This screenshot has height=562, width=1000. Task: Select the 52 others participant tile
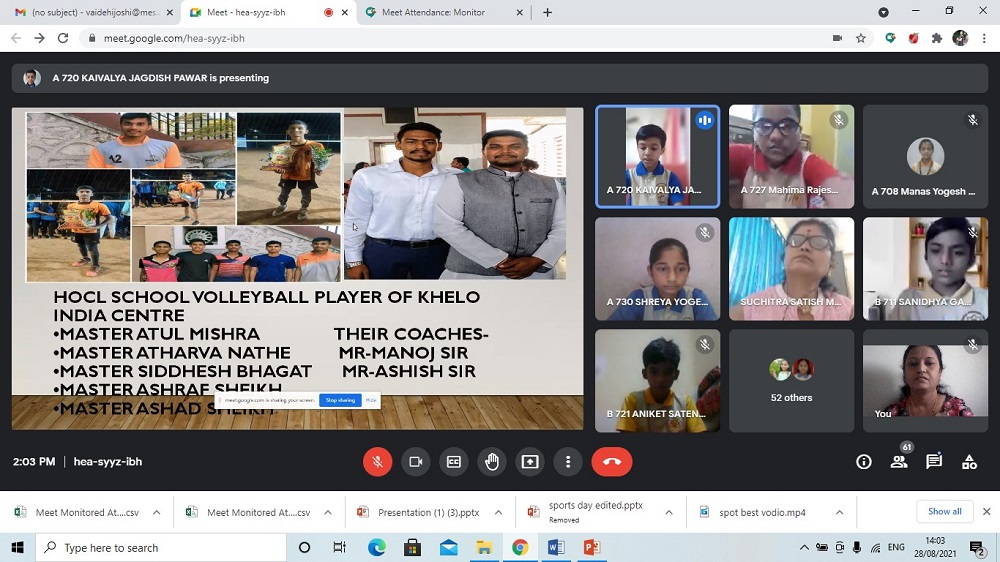791,381
